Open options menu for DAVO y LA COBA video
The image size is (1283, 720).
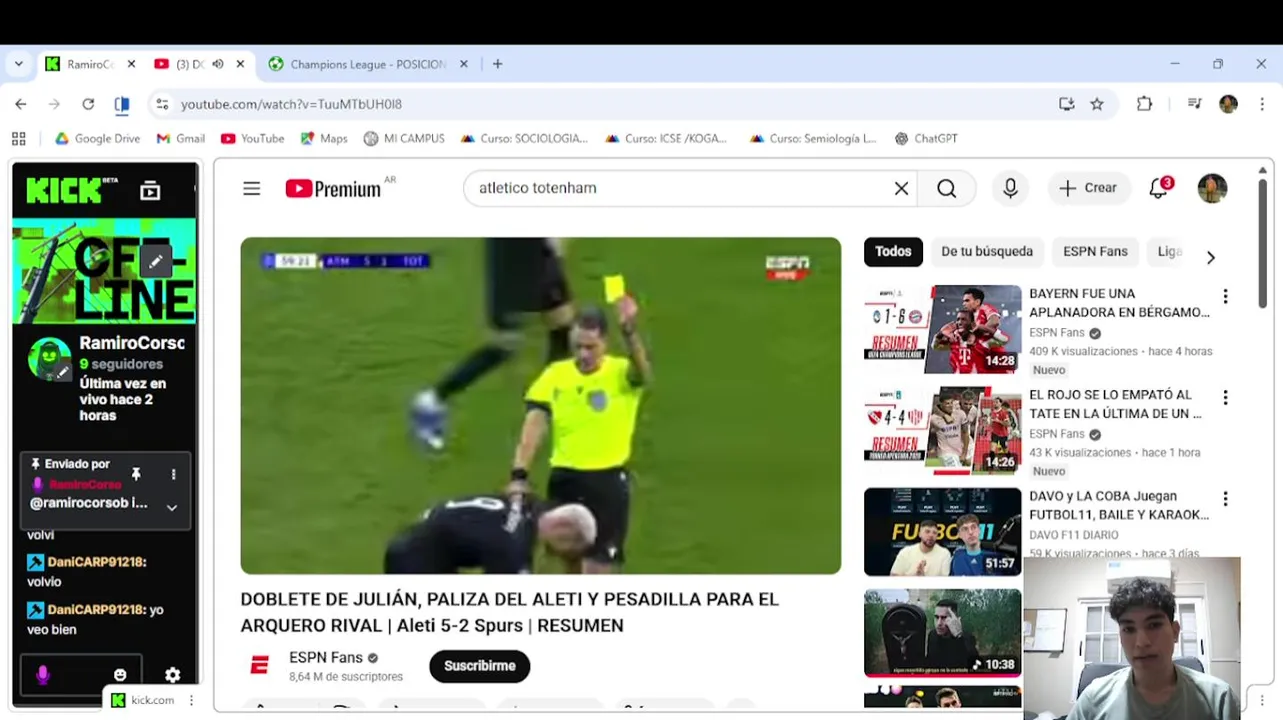click(1225, 499)
